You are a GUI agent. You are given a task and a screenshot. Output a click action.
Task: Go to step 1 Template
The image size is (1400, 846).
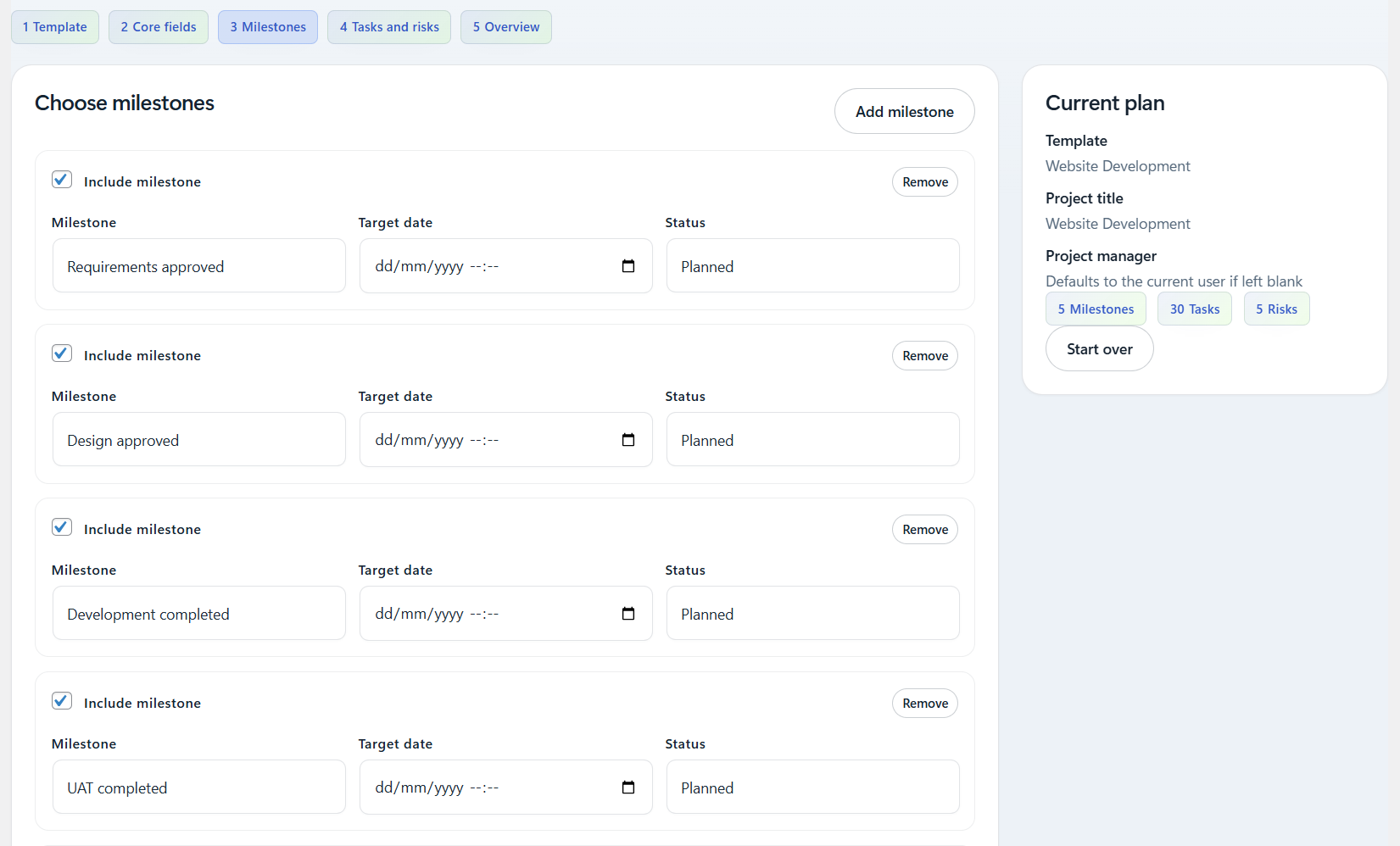[55, 27]
